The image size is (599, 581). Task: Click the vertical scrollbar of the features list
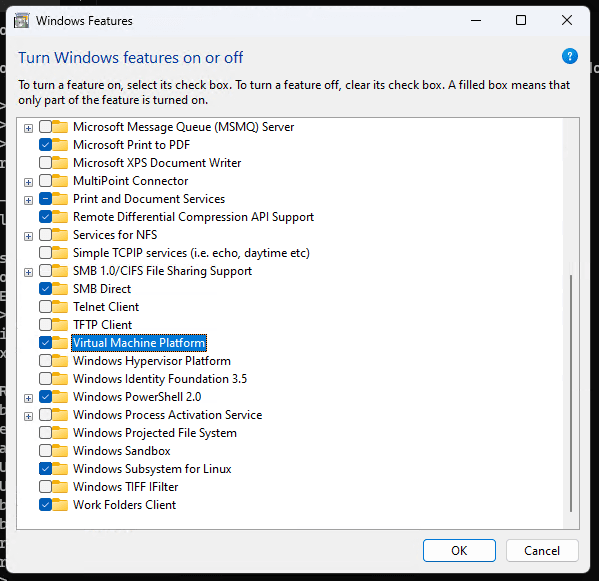coord(571,393)
